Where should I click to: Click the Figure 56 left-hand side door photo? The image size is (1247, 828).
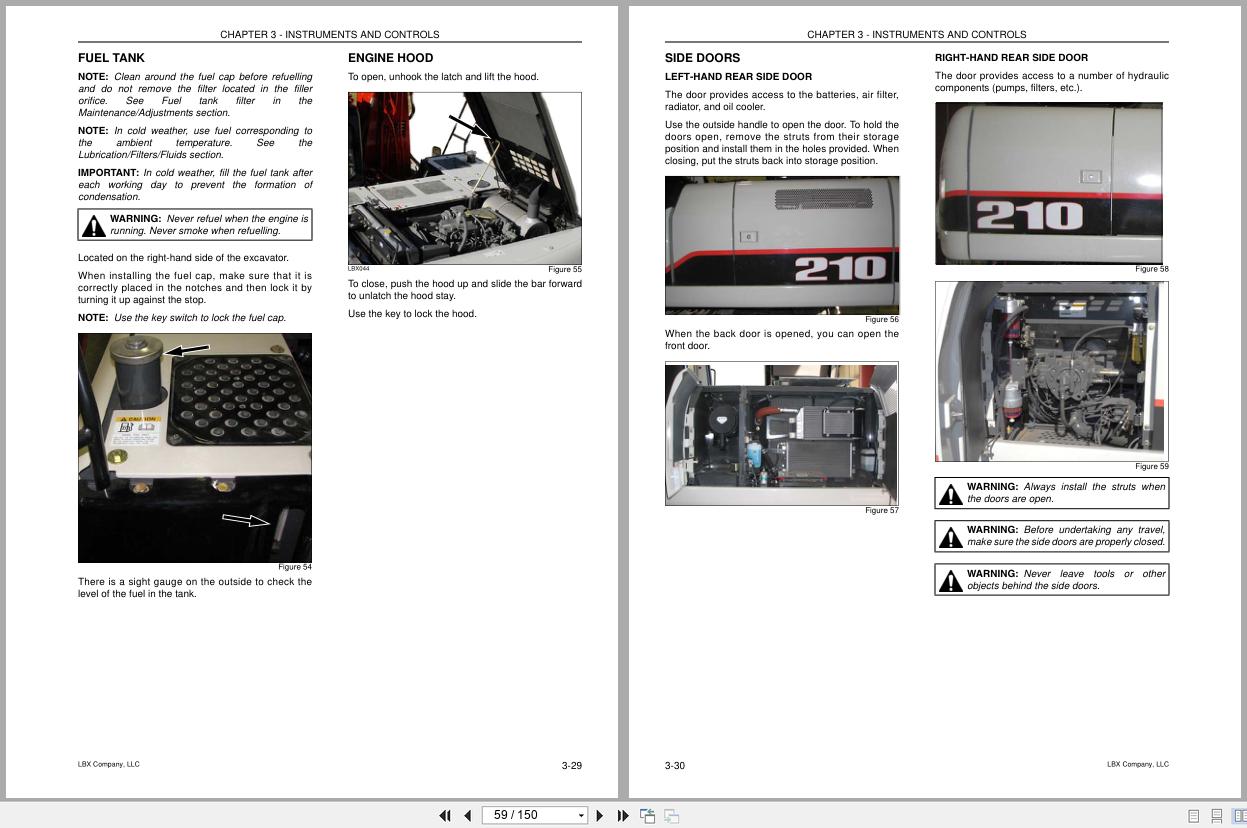781,244
